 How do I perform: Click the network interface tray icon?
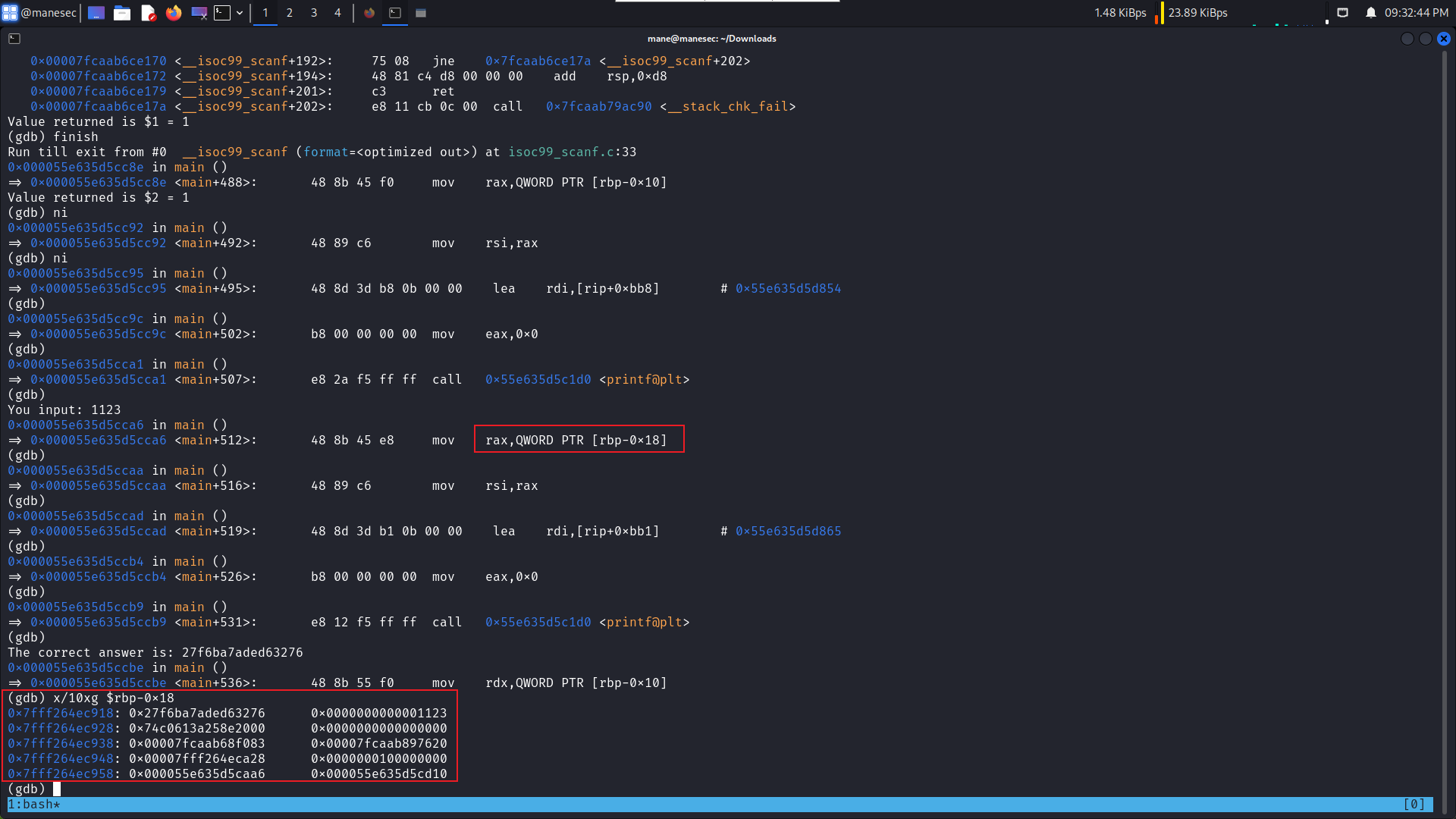point(1343,12)
